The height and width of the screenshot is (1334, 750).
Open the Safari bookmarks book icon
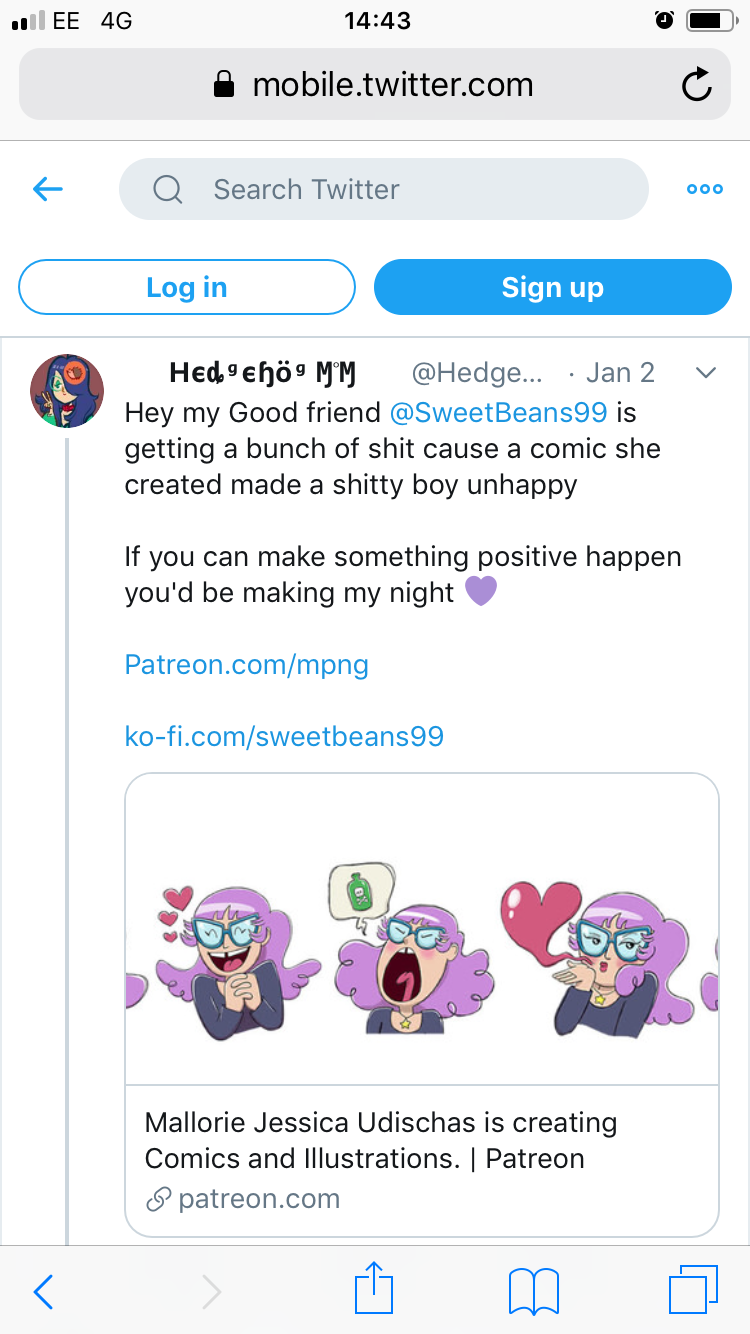tap(533, 1291)
